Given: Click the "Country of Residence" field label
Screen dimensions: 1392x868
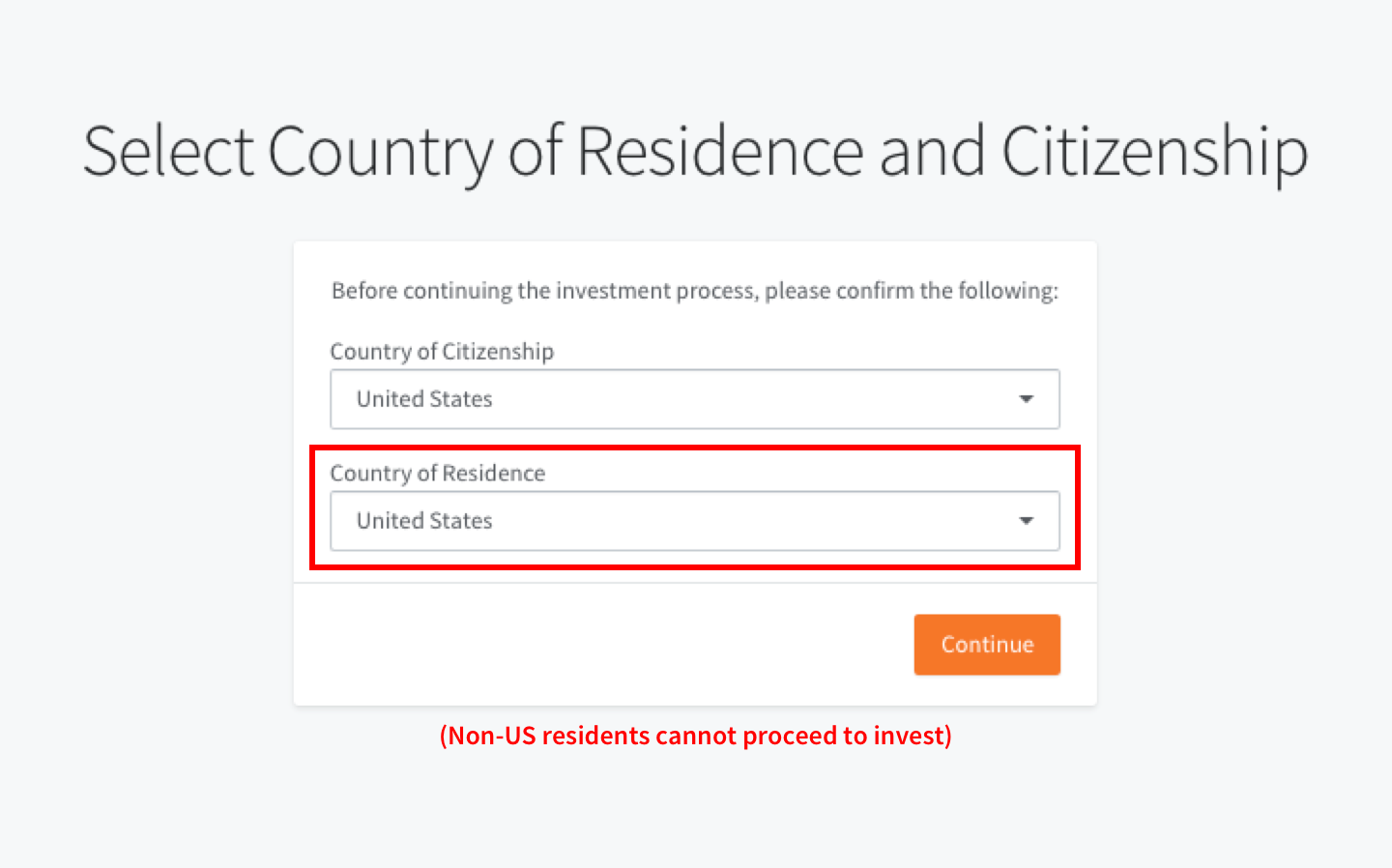Looking at the screenshot, I should click(437, 474).
